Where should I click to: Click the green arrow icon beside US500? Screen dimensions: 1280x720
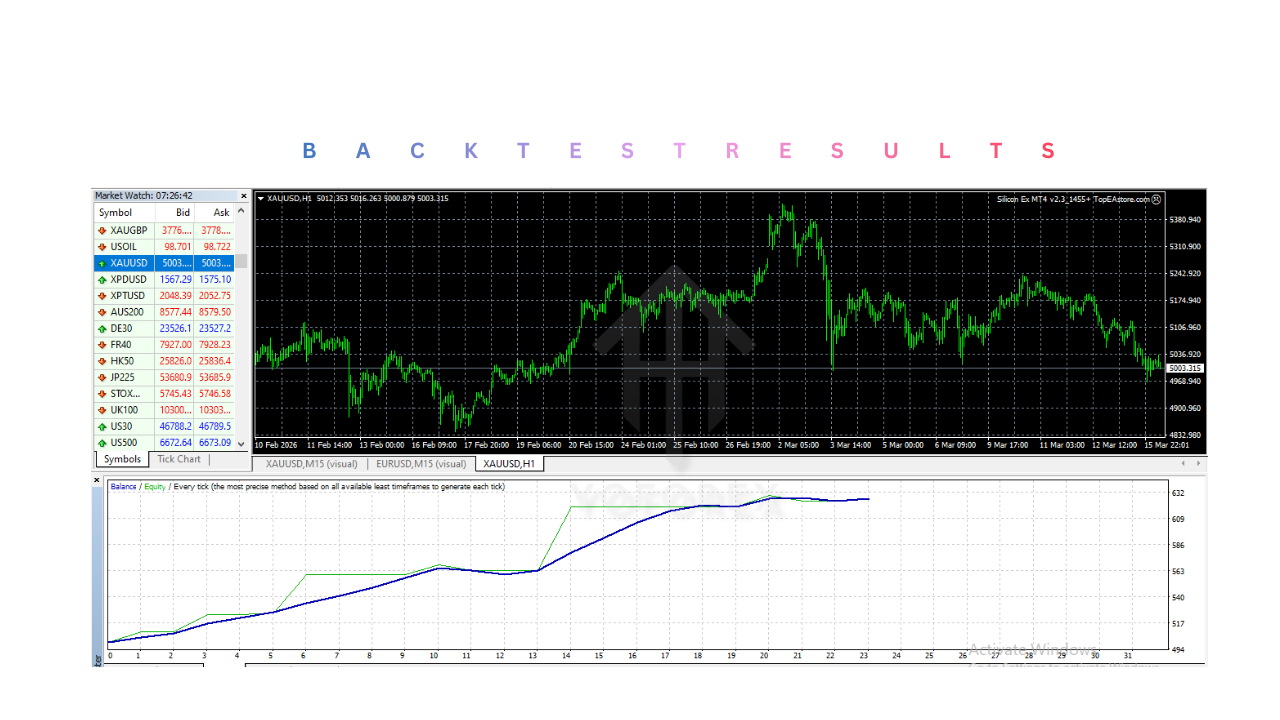(102, 442)
